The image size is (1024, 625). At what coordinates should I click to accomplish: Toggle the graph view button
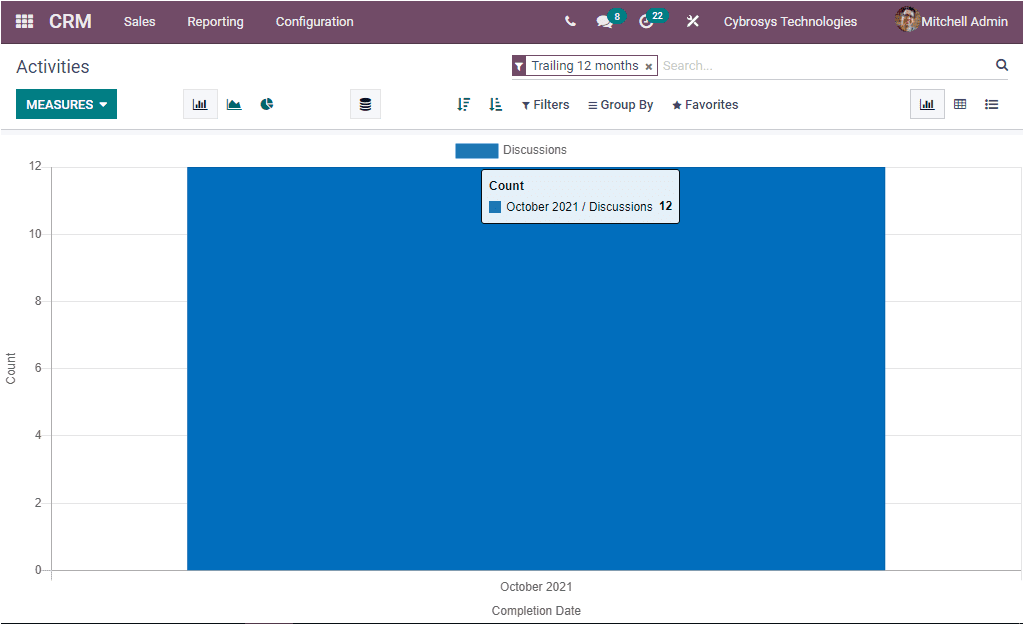click(927, 104)
